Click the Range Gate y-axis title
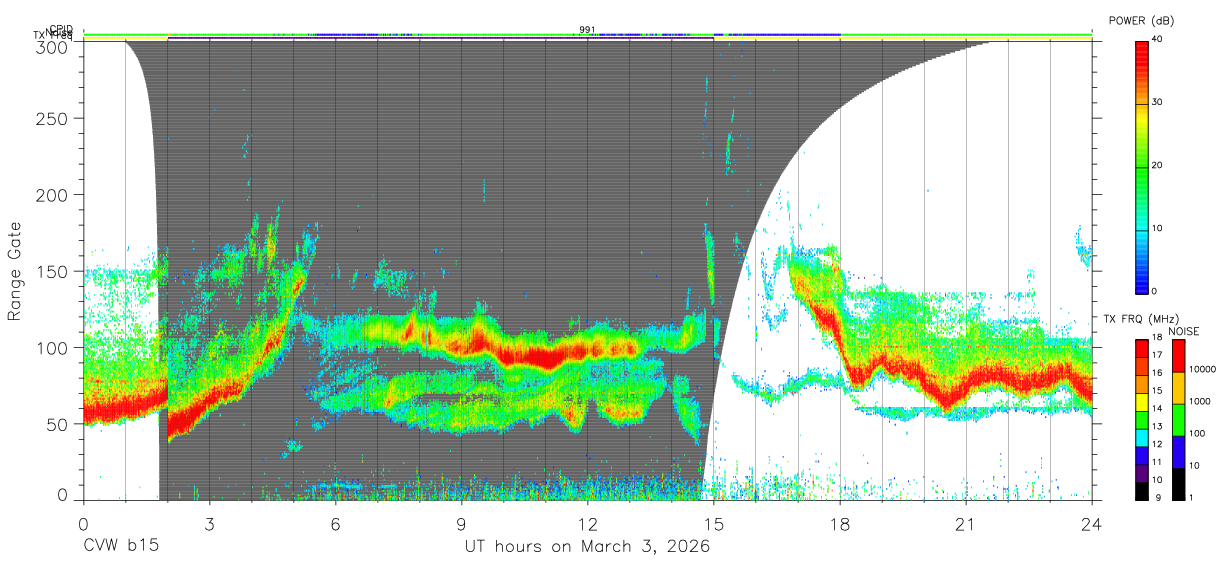The width and height of the screenshot is (1228, 567). click(16, 271)
